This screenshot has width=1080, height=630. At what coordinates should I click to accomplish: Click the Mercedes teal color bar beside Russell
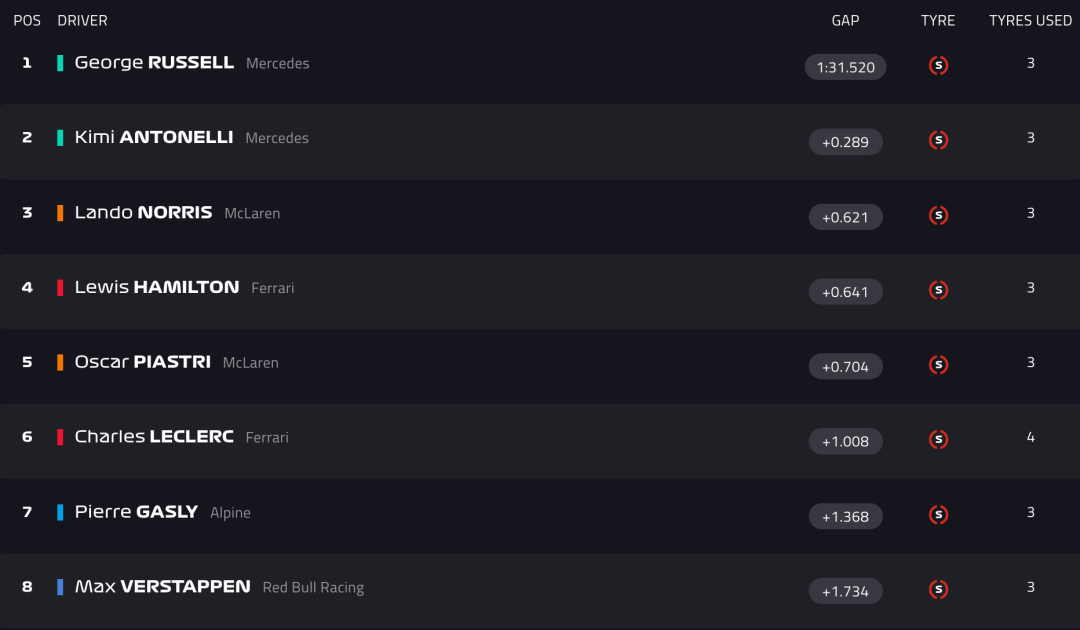click(x=60, y=63)
